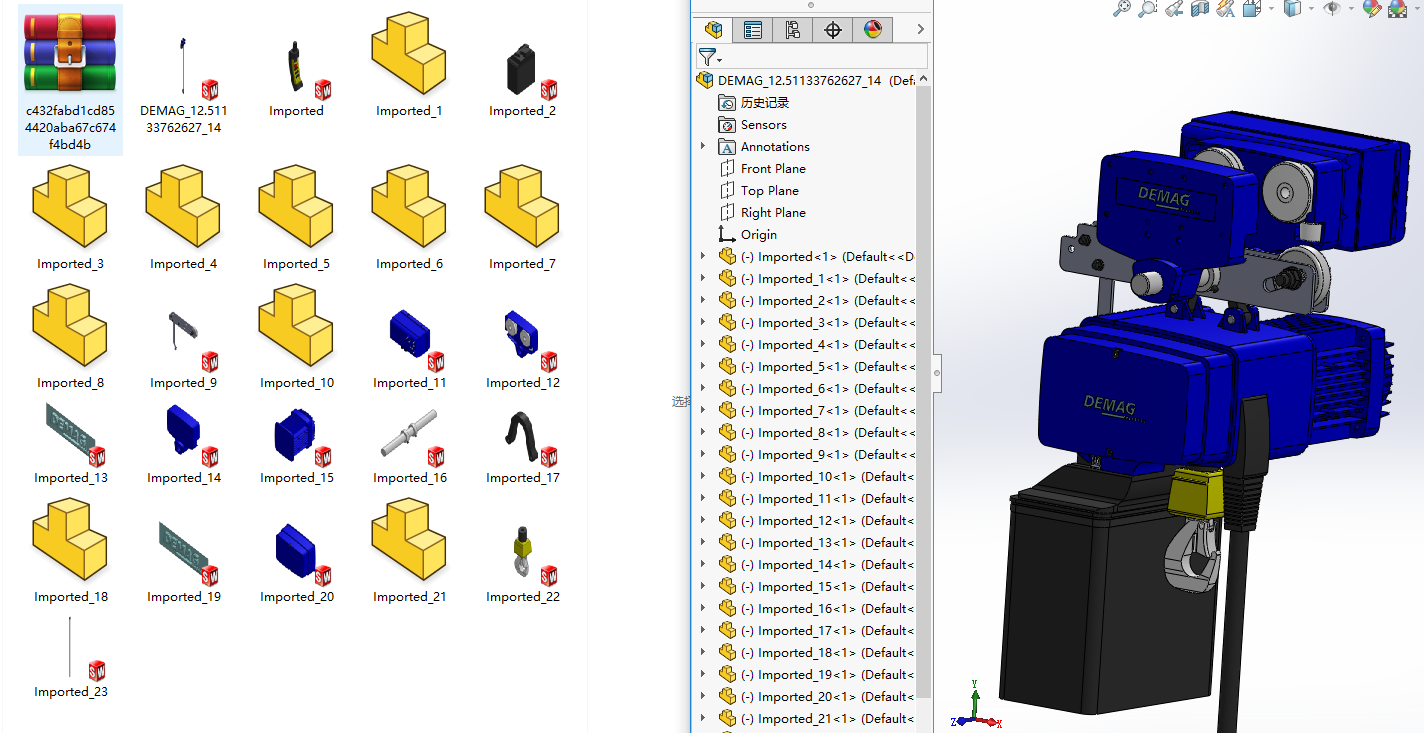Activate the Section View tool
The height and width of the screenshot is (733, 1424).
click(1200, 8)
